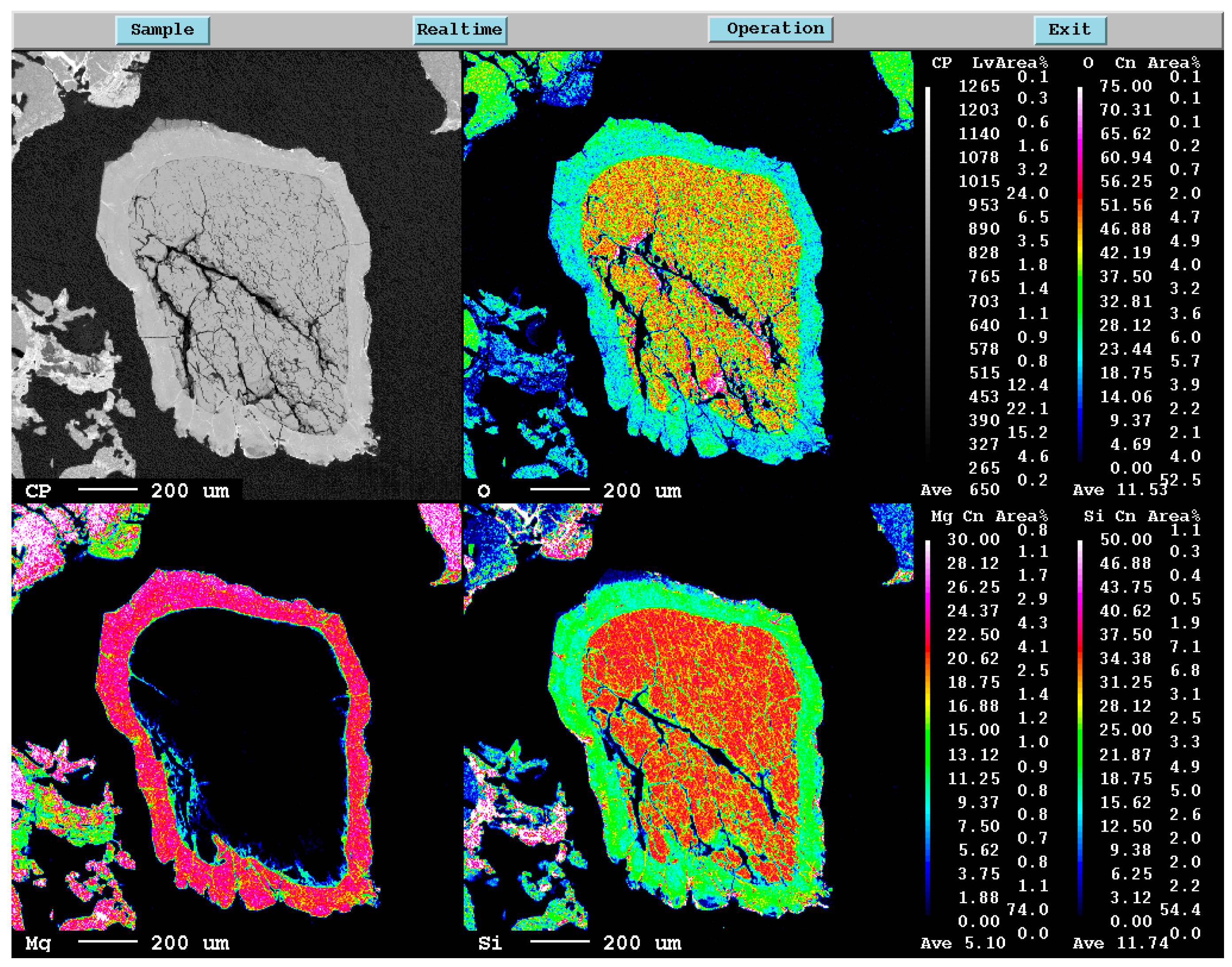Click the O legend value 37.50
The image size is (1232, 967).
click(1125, 276)
